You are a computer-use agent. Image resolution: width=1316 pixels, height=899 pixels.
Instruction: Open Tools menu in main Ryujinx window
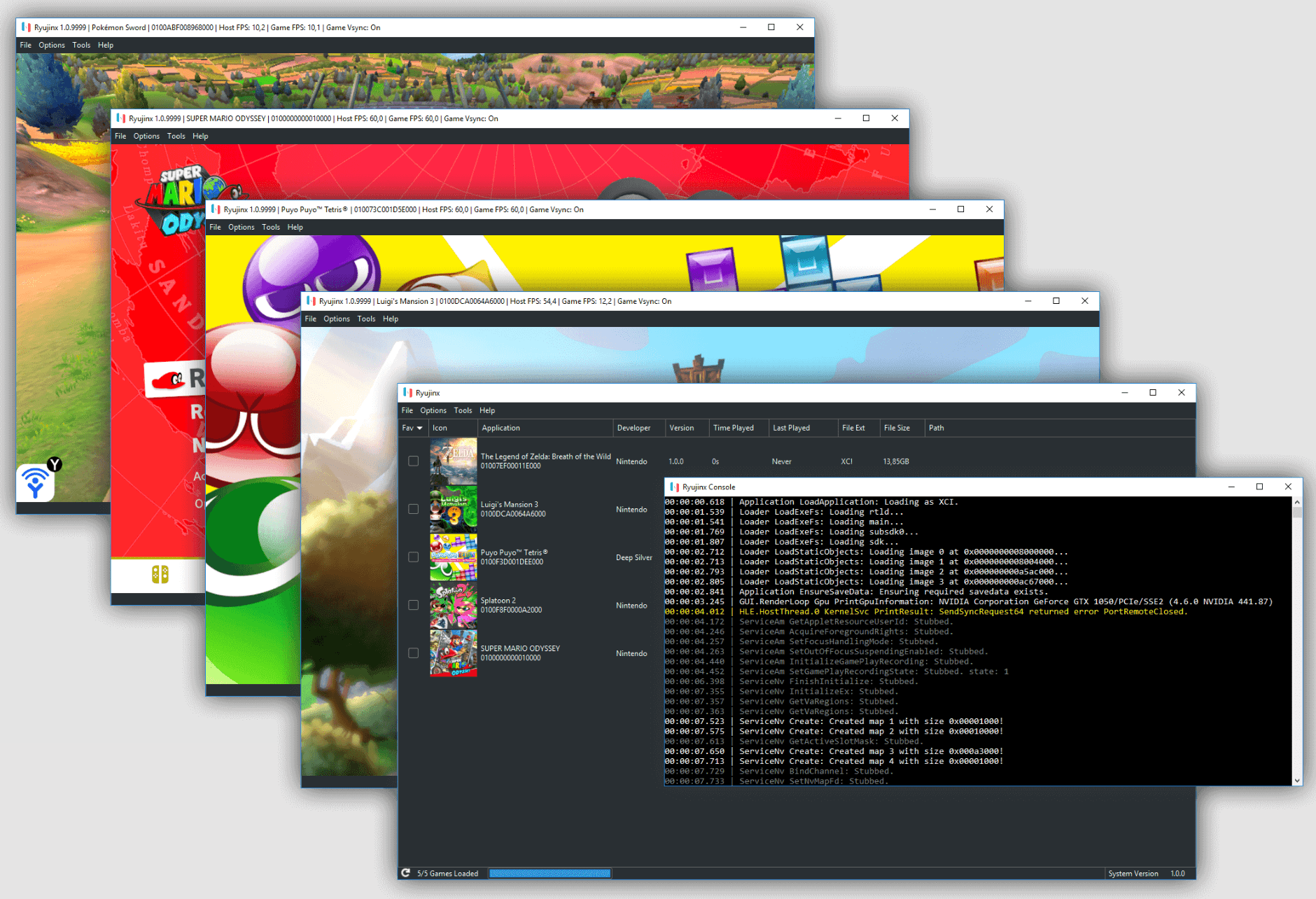[x=463, y=410]
